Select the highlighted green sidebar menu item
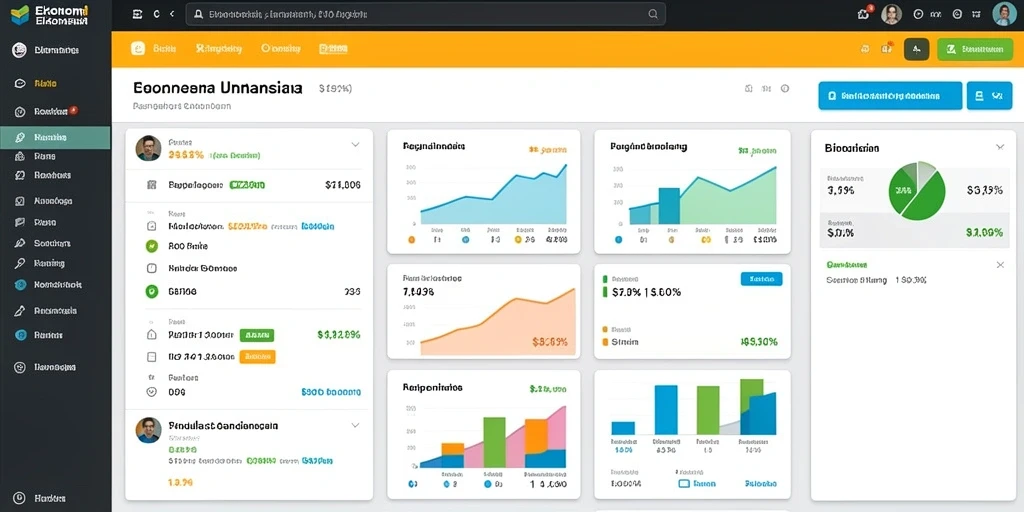 [x=56, y=138]
